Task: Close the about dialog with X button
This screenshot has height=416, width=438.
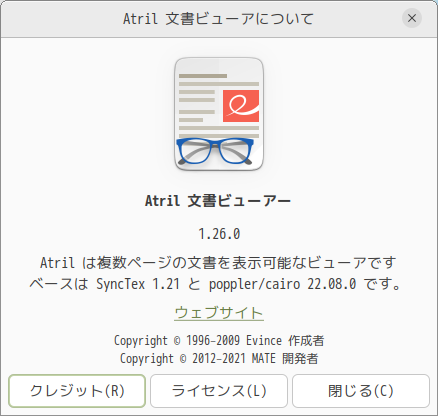Action: pyautogui.click(x=412, y=18)
